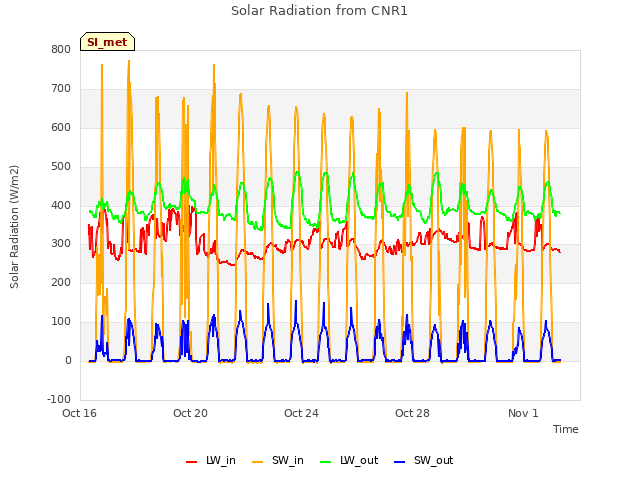Image resolution: width=640 pixels, height=480 pixels.
Task: Click the Oct 24 x-axis tick label
Action: click(x=301, y=413)
